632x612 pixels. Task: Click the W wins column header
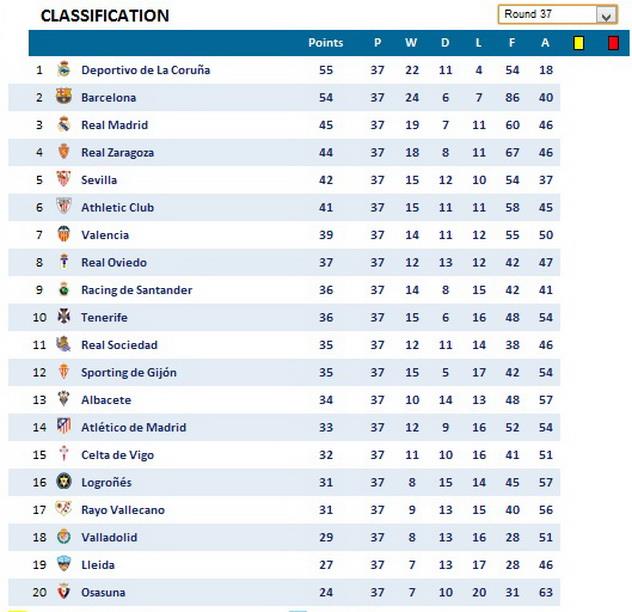pyautogui.click(x=411, y=43)
